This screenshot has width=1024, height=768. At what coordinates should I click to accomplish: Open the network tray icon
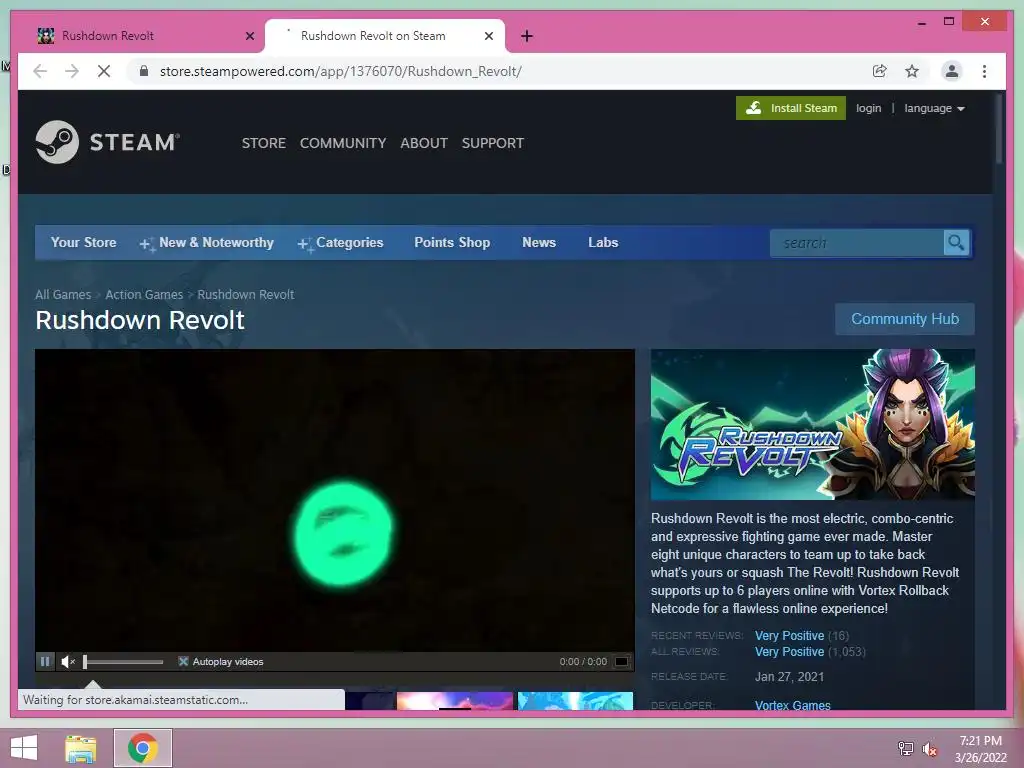(905, 749)
